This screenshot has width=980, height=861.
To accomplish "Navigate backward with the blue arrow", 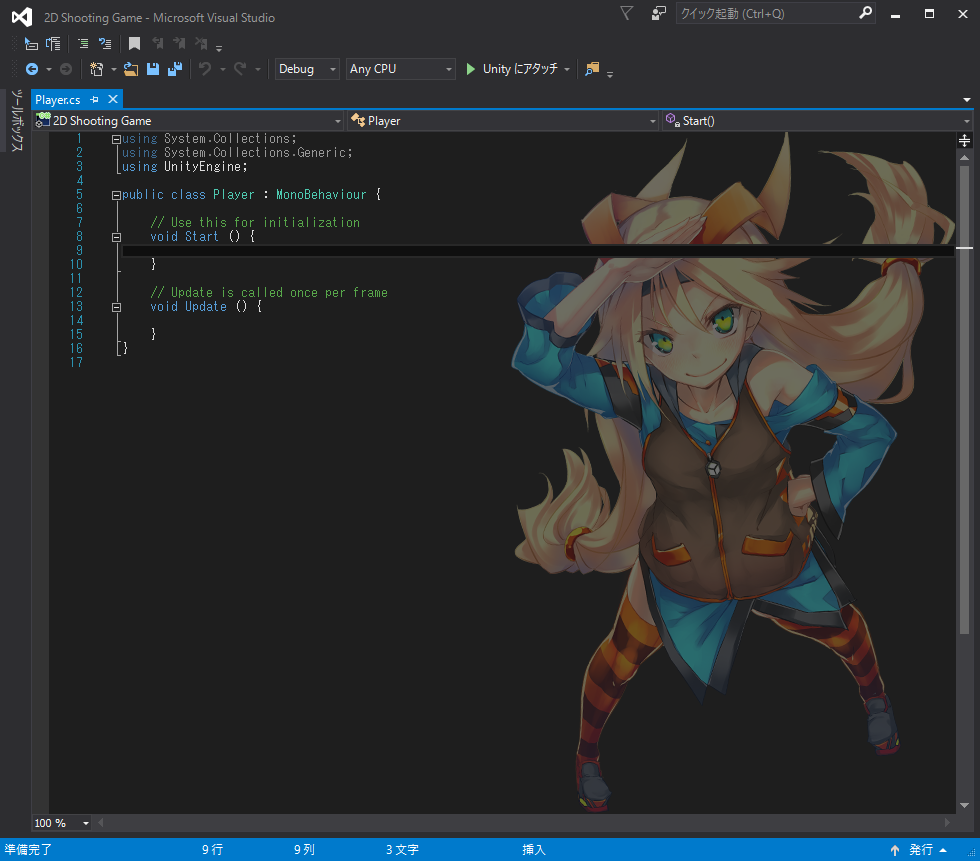I will click(32, 69).
